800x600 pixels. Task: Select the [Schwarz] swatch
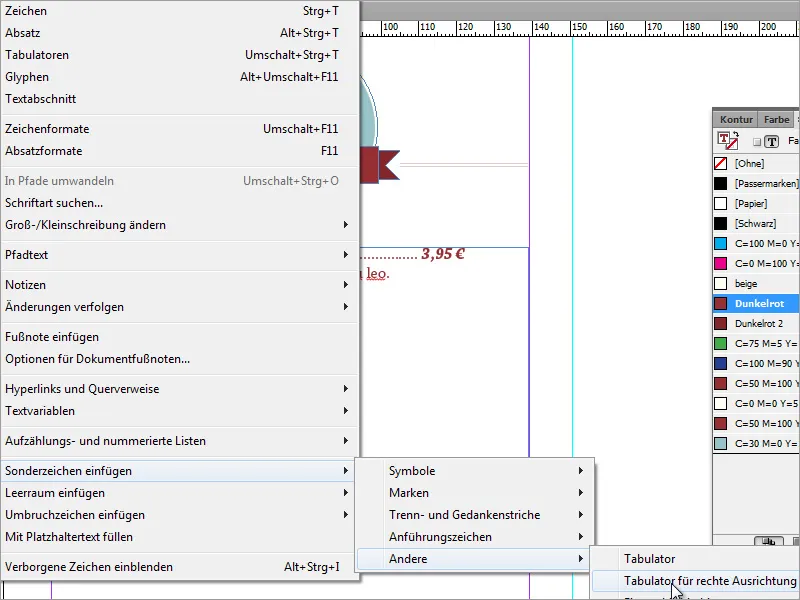(756, 223)
